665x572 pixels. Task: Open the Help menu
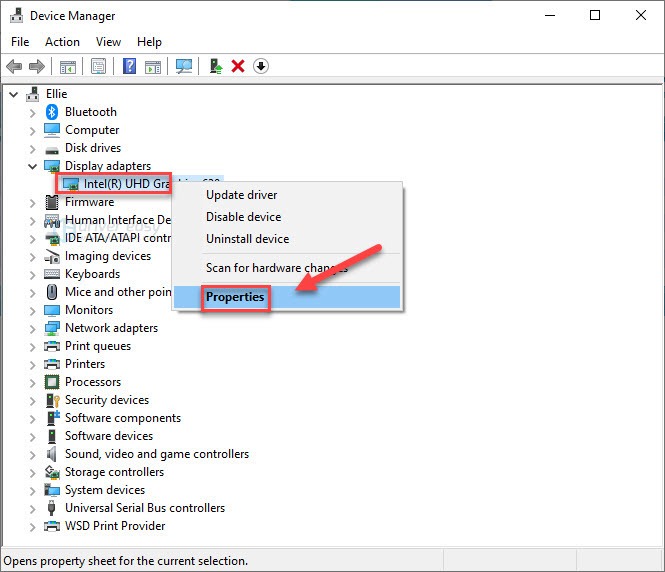[x=149, y=42]
